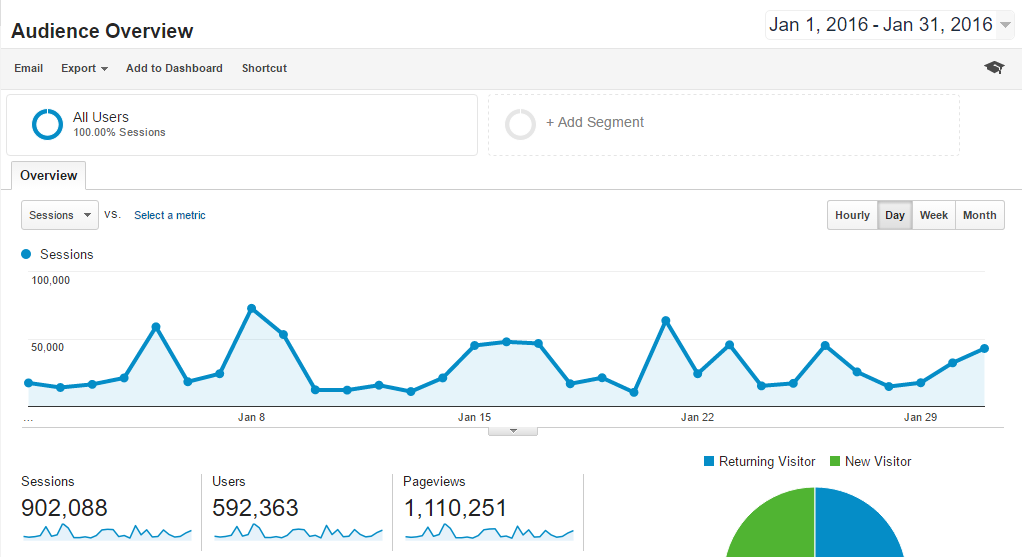Open the education graduation cap icon
The width and height of the screenshot is (1022, 557).
(994, 67)
